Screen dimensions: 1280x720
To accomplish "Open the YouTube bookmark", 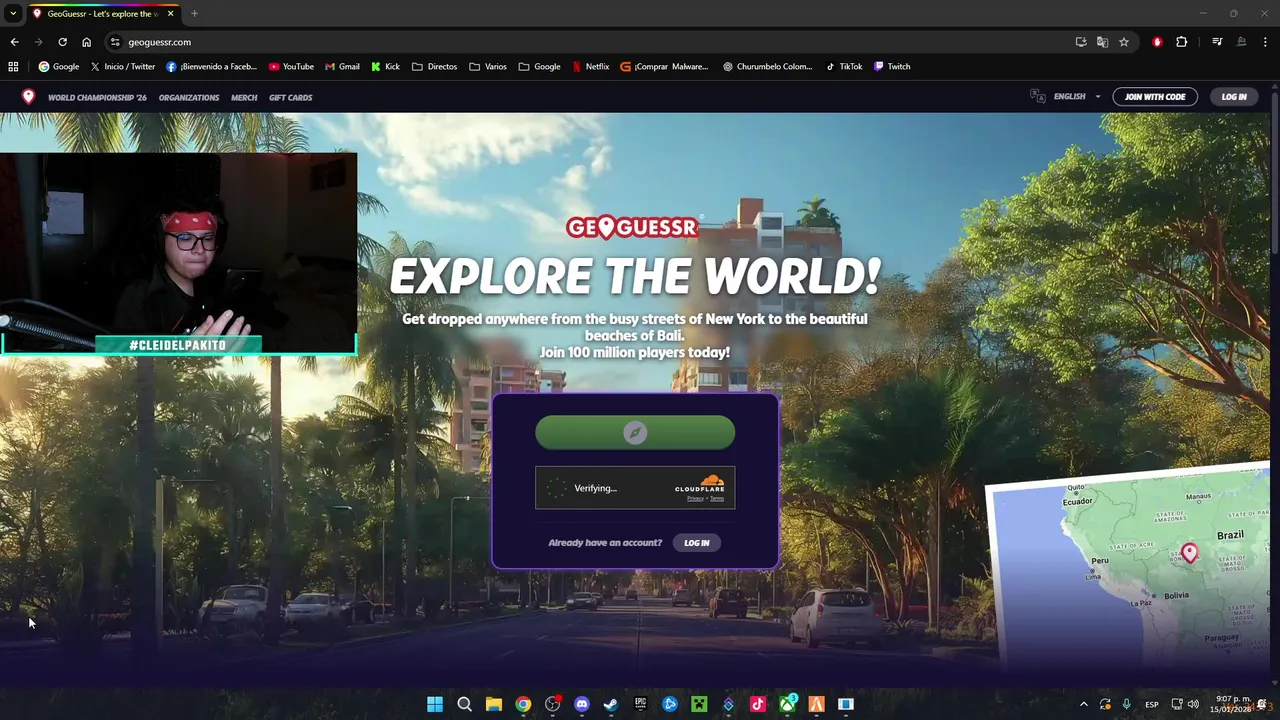I will [x=291, y=67].
